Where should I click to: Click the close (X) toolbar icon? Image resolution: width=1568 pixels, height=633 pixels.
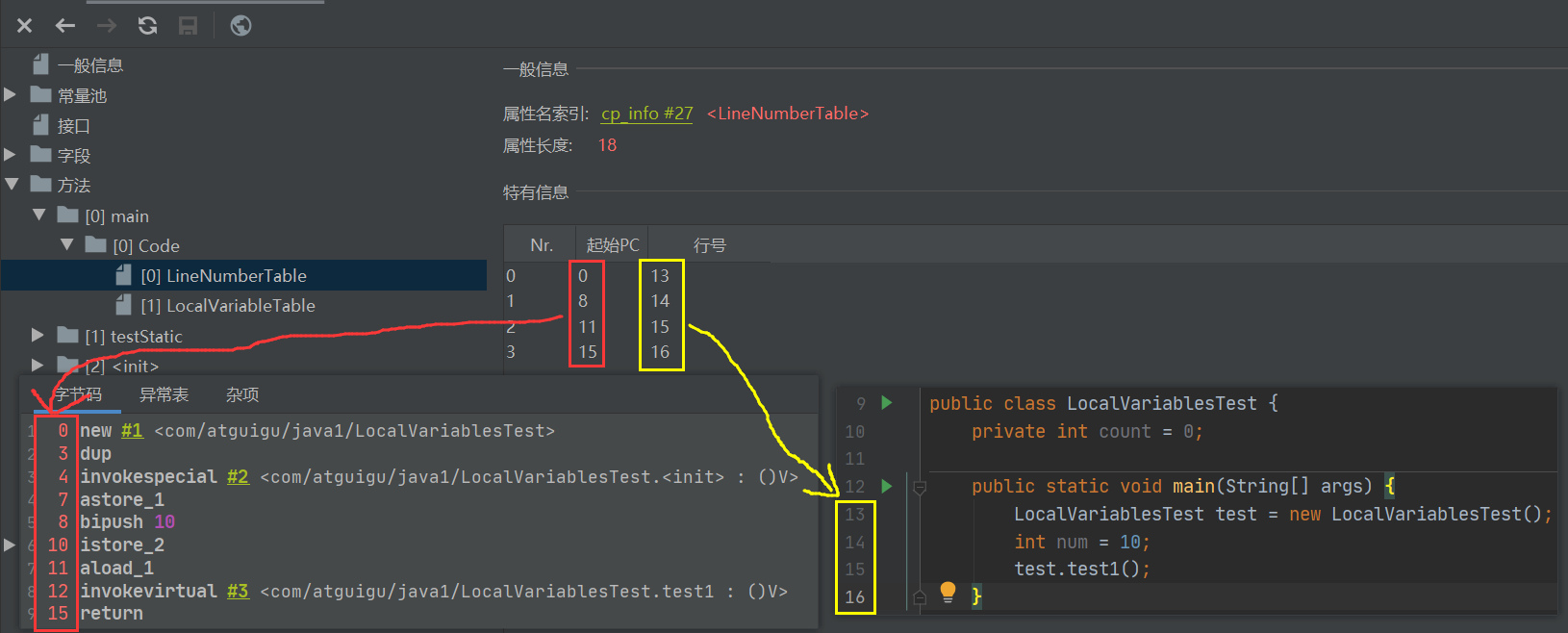(x=25, y=26)
